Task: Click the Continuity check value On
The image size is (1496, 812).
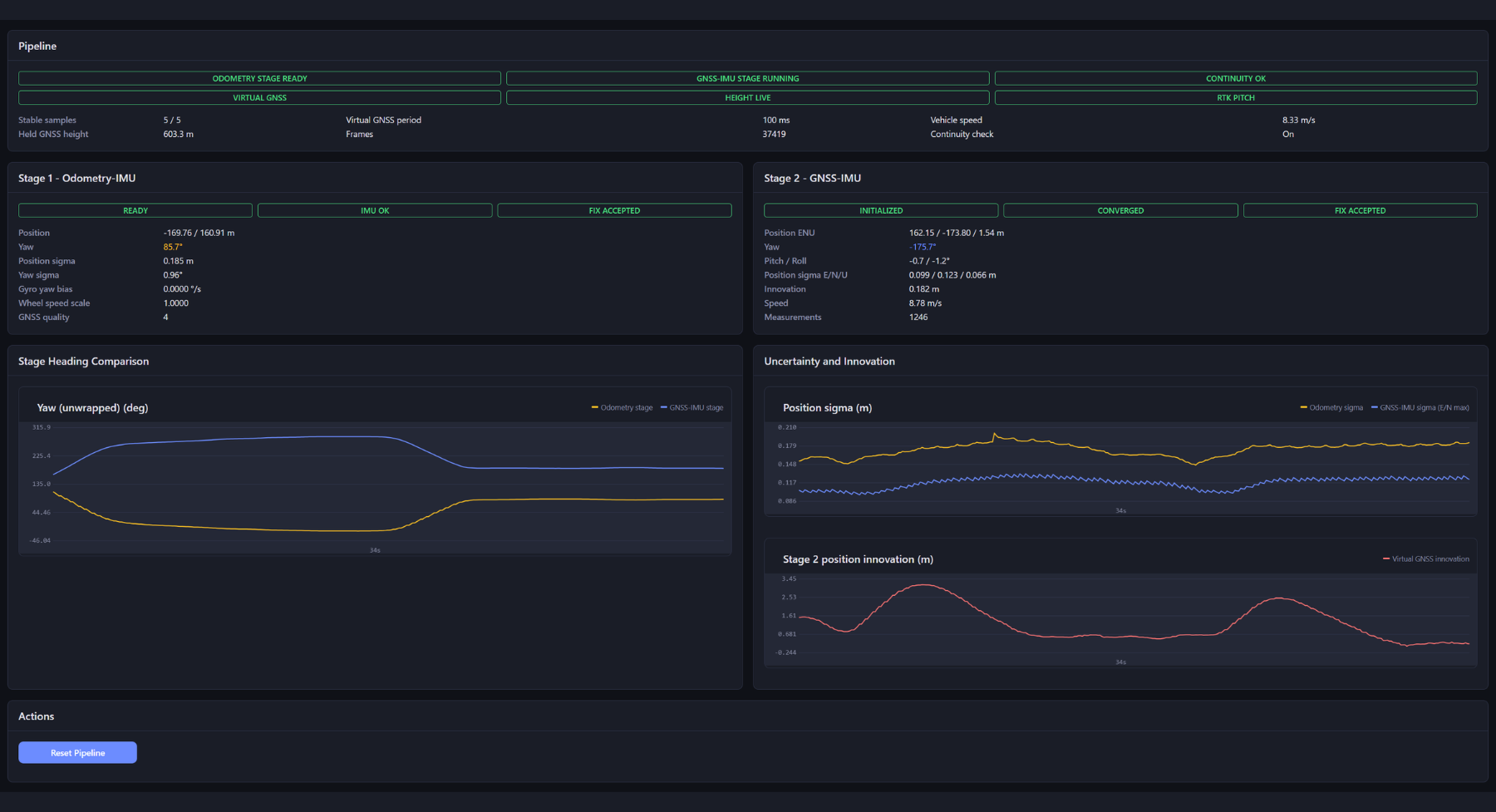Action: coord(1288,134)
